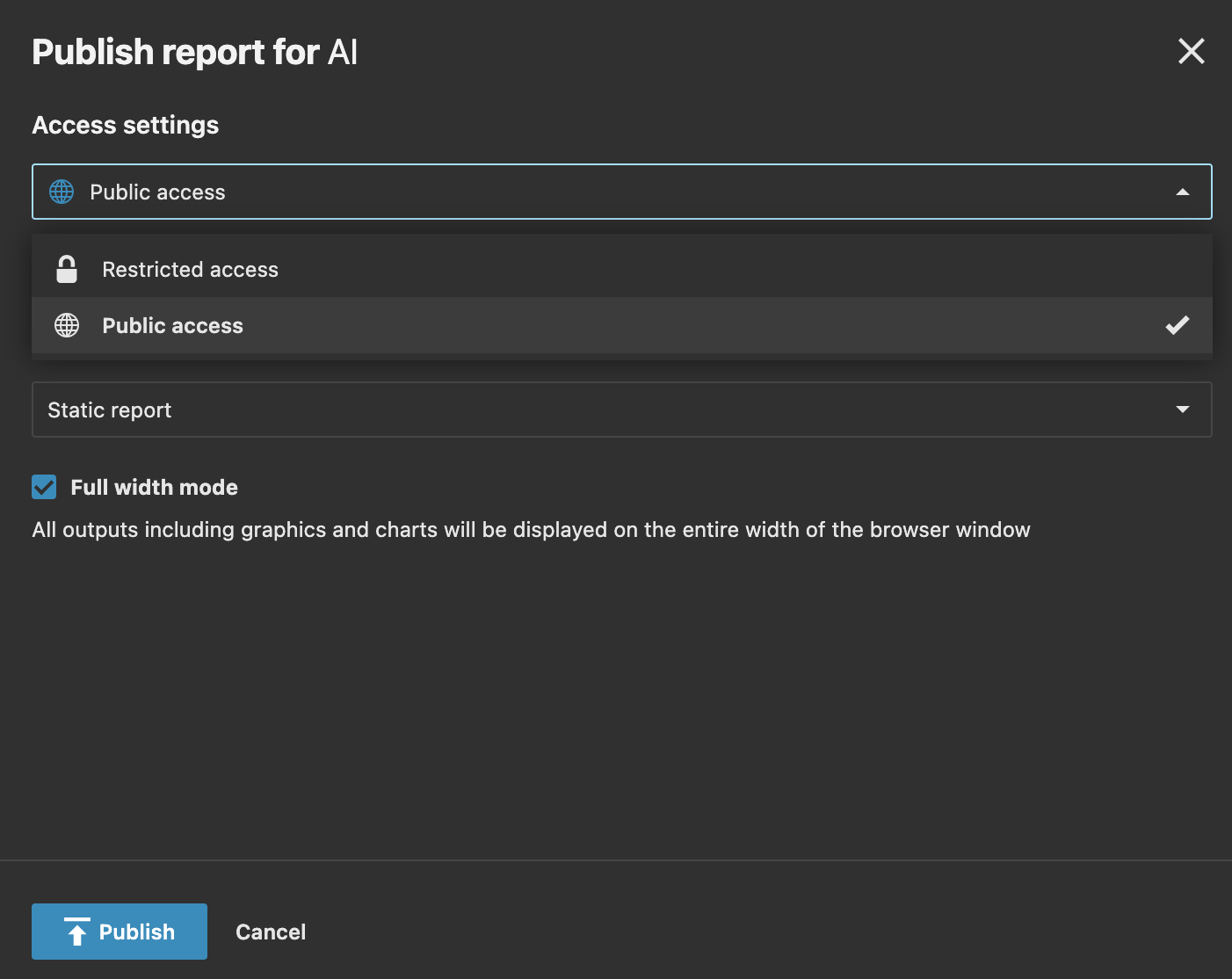Click the globe icon in the Public access option

(x=66, y=325)
